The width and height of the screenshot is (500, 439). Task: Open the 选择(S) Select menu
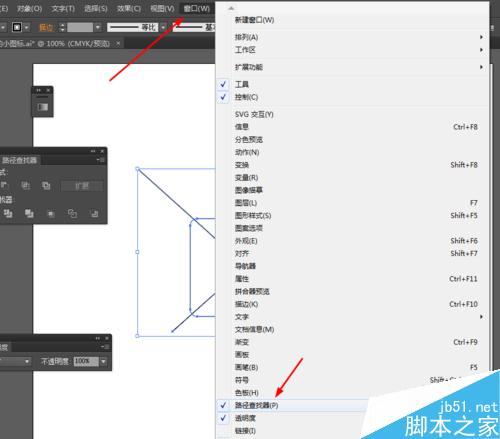[x=95, y=8]
